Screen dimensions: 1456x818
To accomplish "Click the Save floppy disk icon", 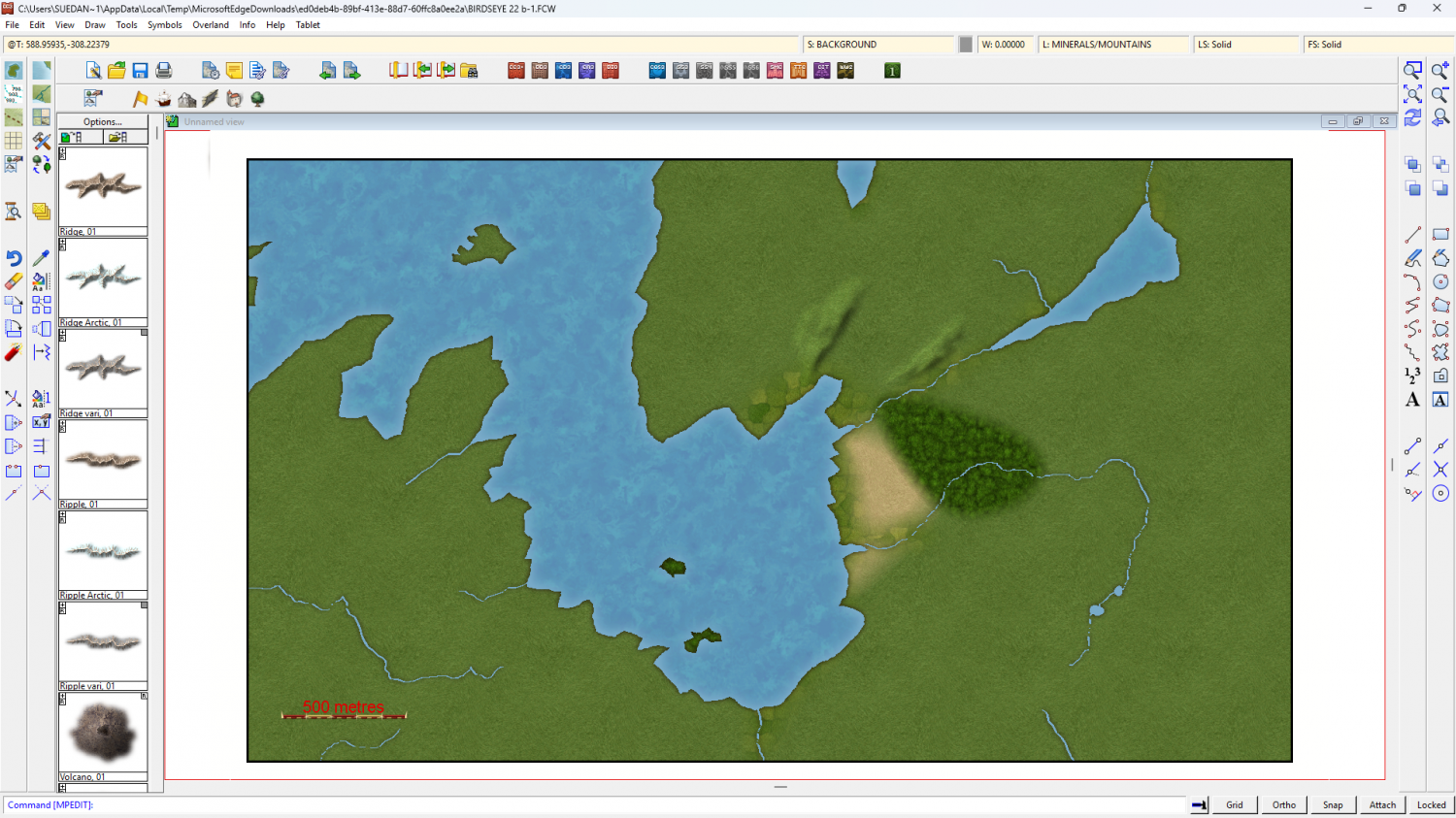I will 140,71.
